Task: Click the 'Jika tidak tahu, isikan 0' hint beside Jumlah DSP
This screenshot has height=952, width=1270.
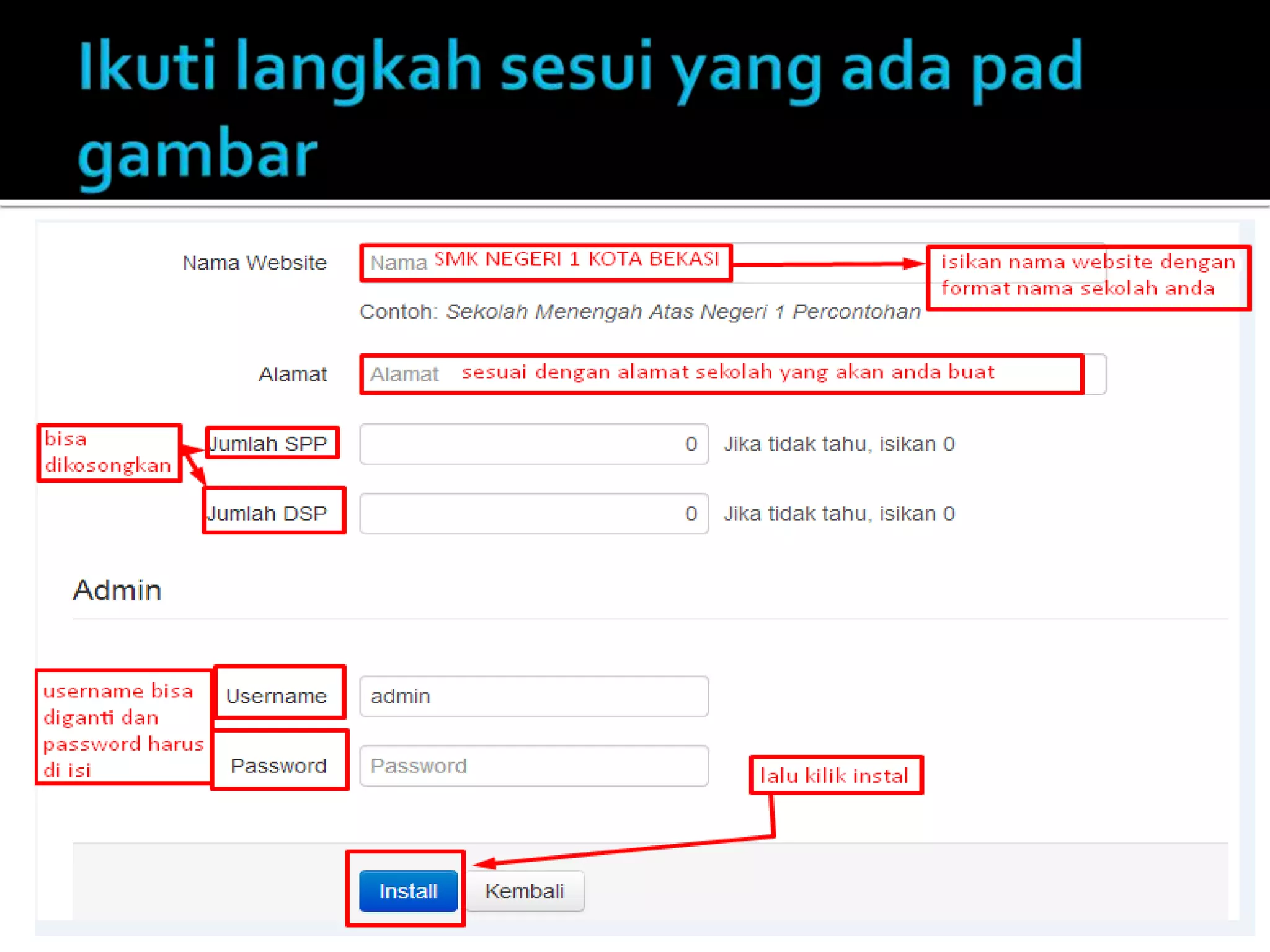Action: click(839, 513)
